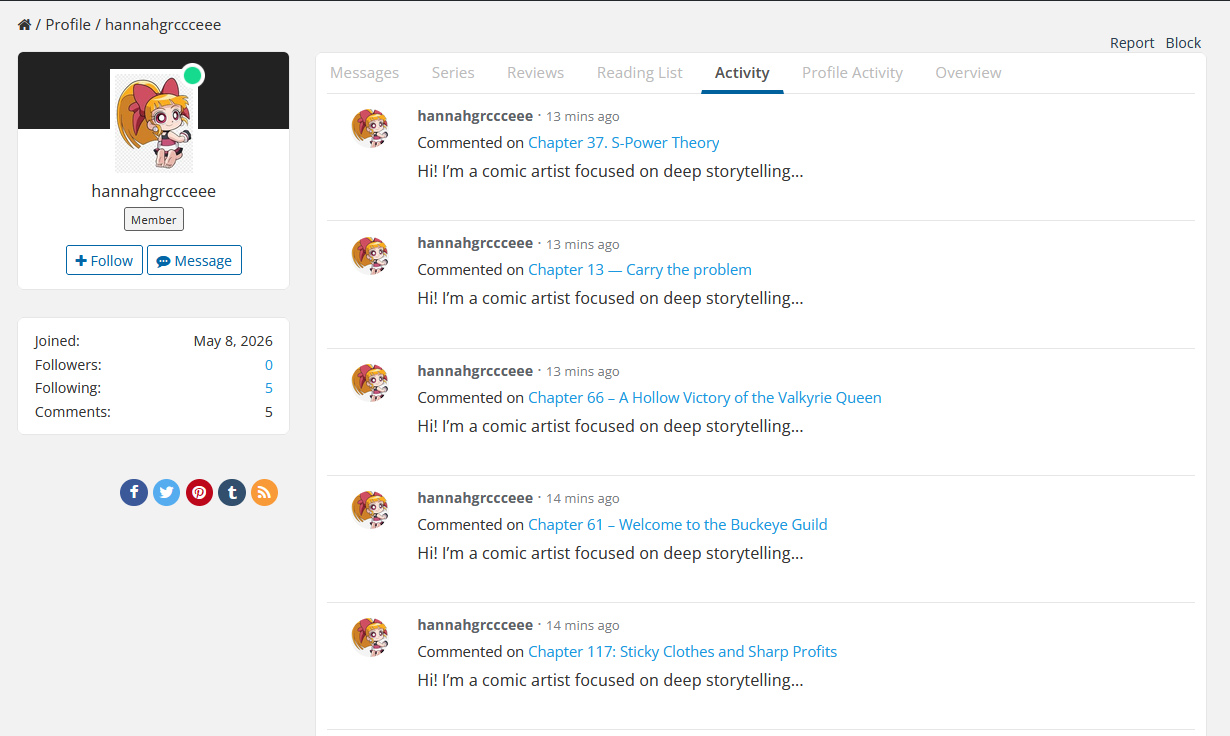Screen dimensions: 1230x736
Task: Click the Joined date May 8, 2026
Action: click(233, 341)
